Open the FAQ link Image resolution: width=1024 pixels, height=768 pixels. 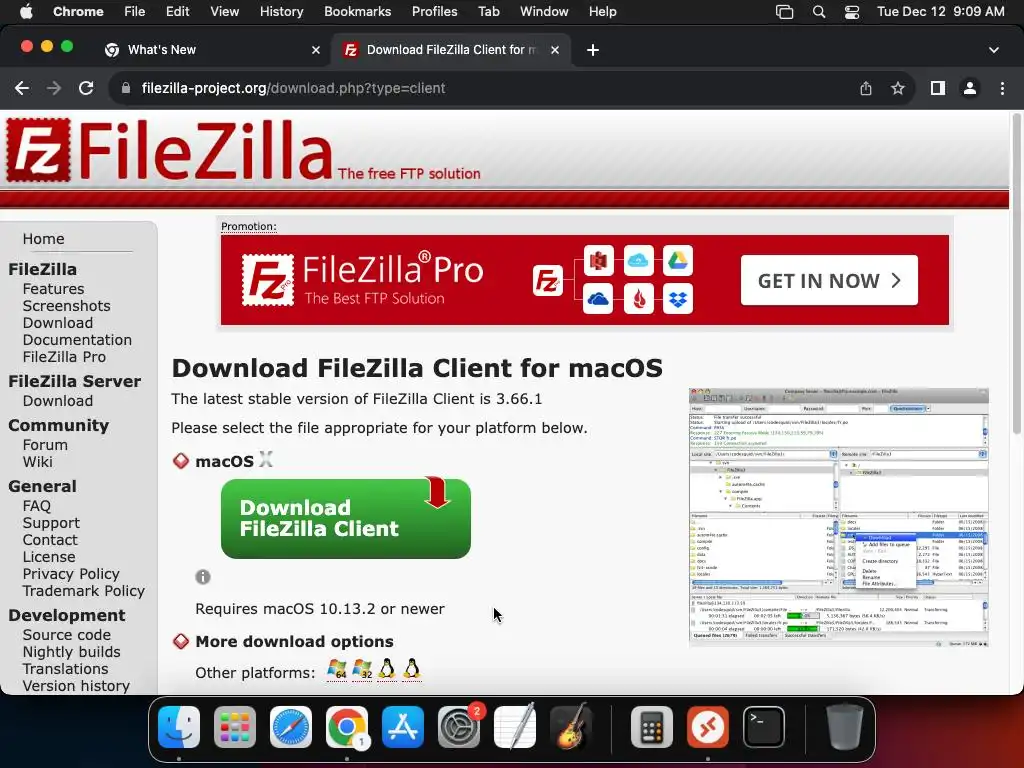click(37, 506)
